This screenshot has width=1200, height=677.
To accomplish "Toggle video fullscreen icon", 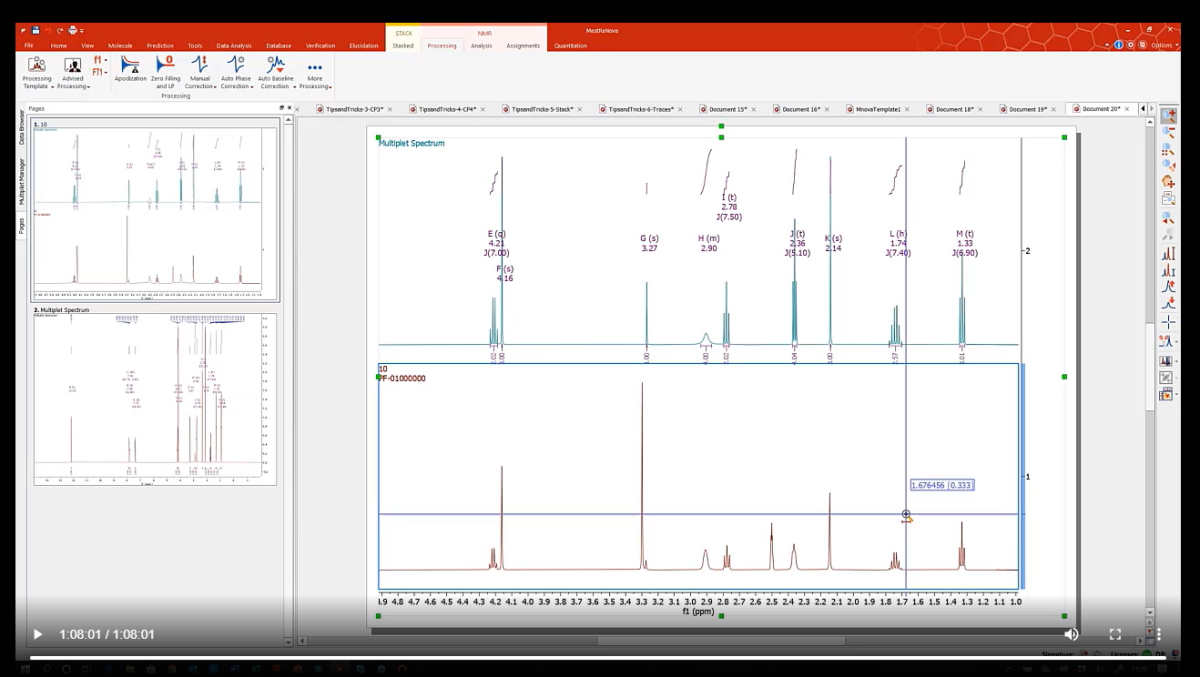I will coord(1115,634).
